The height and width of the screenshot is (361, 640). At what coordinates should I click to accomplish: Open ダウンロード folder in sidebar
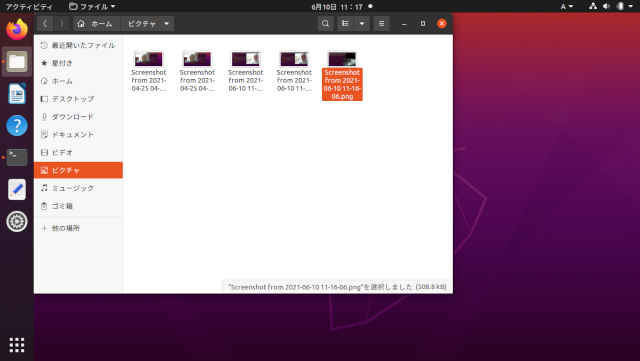pyautogui.click(x=78, y=116)
